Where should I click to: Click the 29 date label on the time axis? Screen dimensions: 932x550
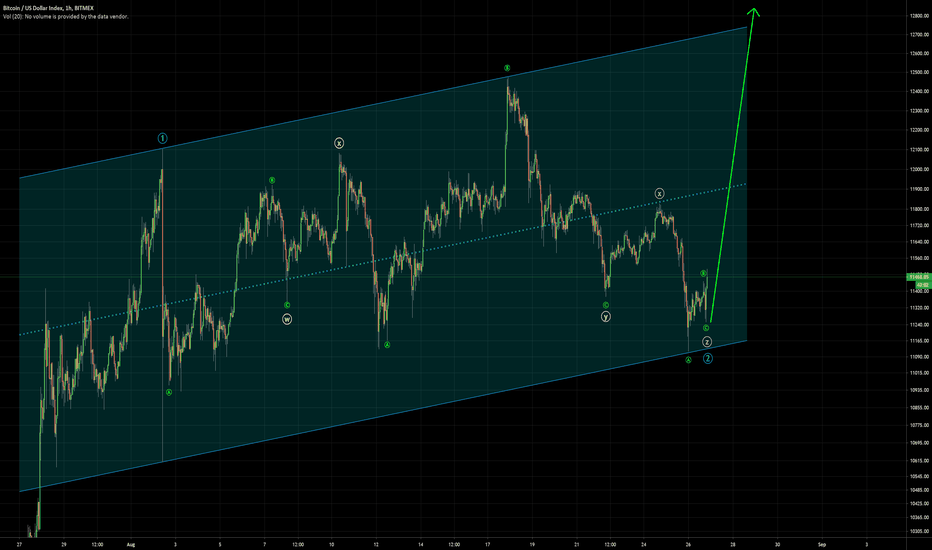point(64,544)
